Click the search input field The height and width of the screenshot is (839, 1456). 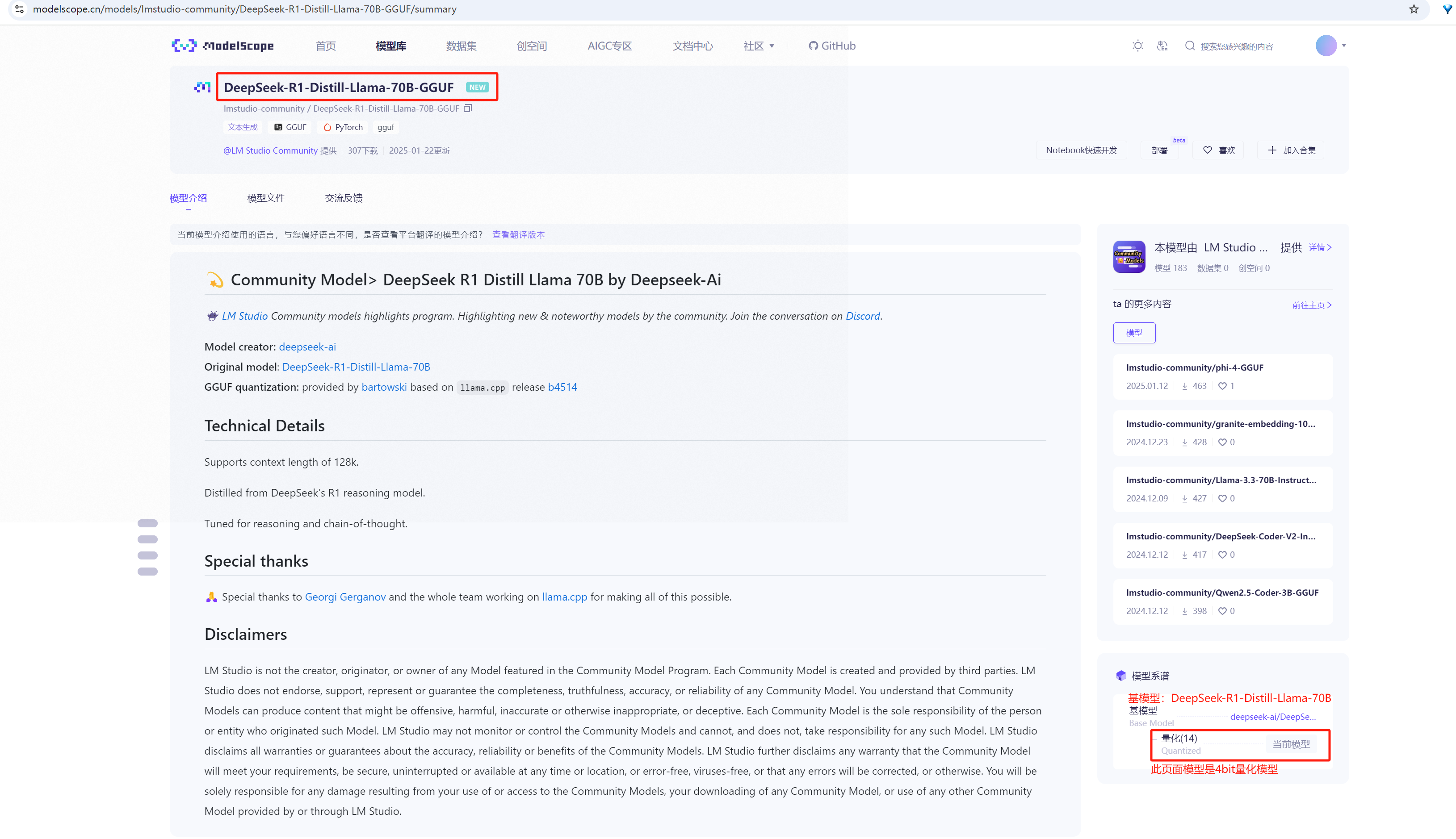pyautogui.click(x=1236, y=46)
